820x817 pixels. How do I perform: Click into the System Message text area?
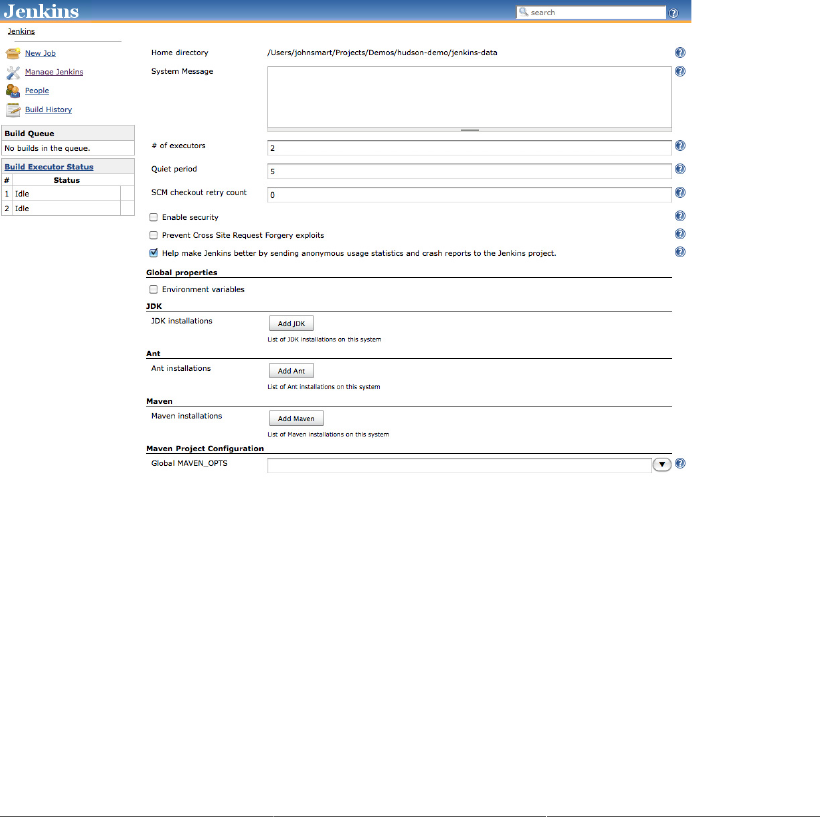point(469,97)
